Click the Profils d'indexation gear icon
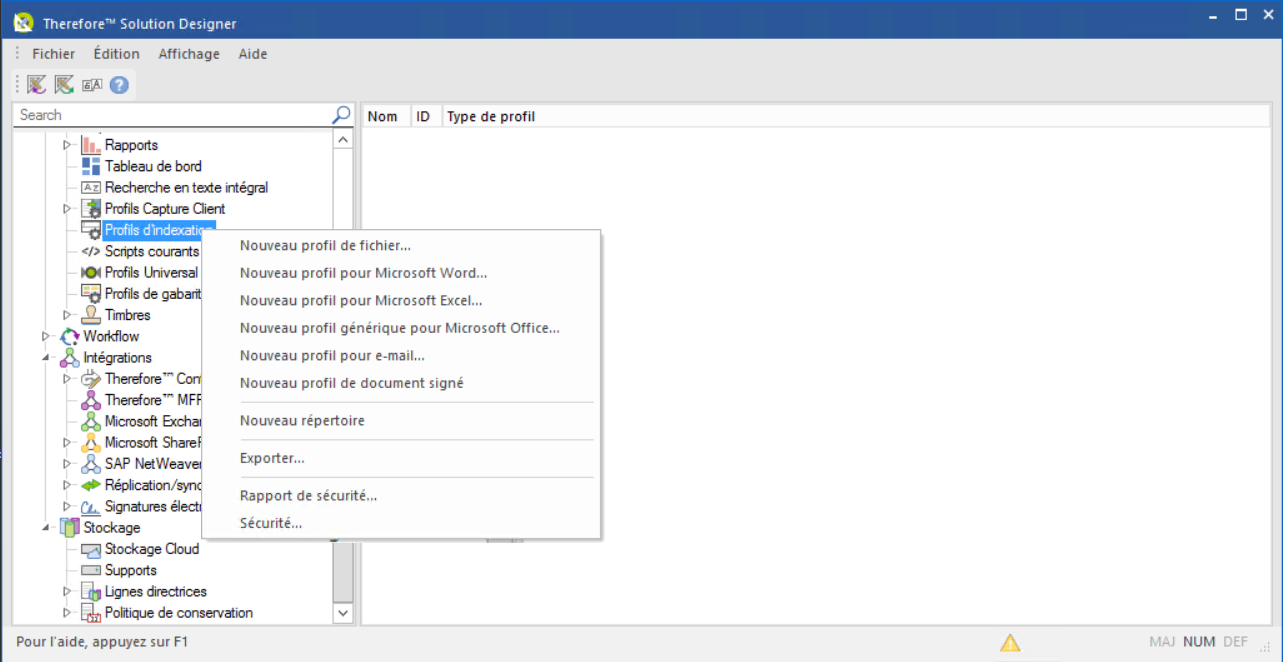1283x662 pixels. coord(91,230)
